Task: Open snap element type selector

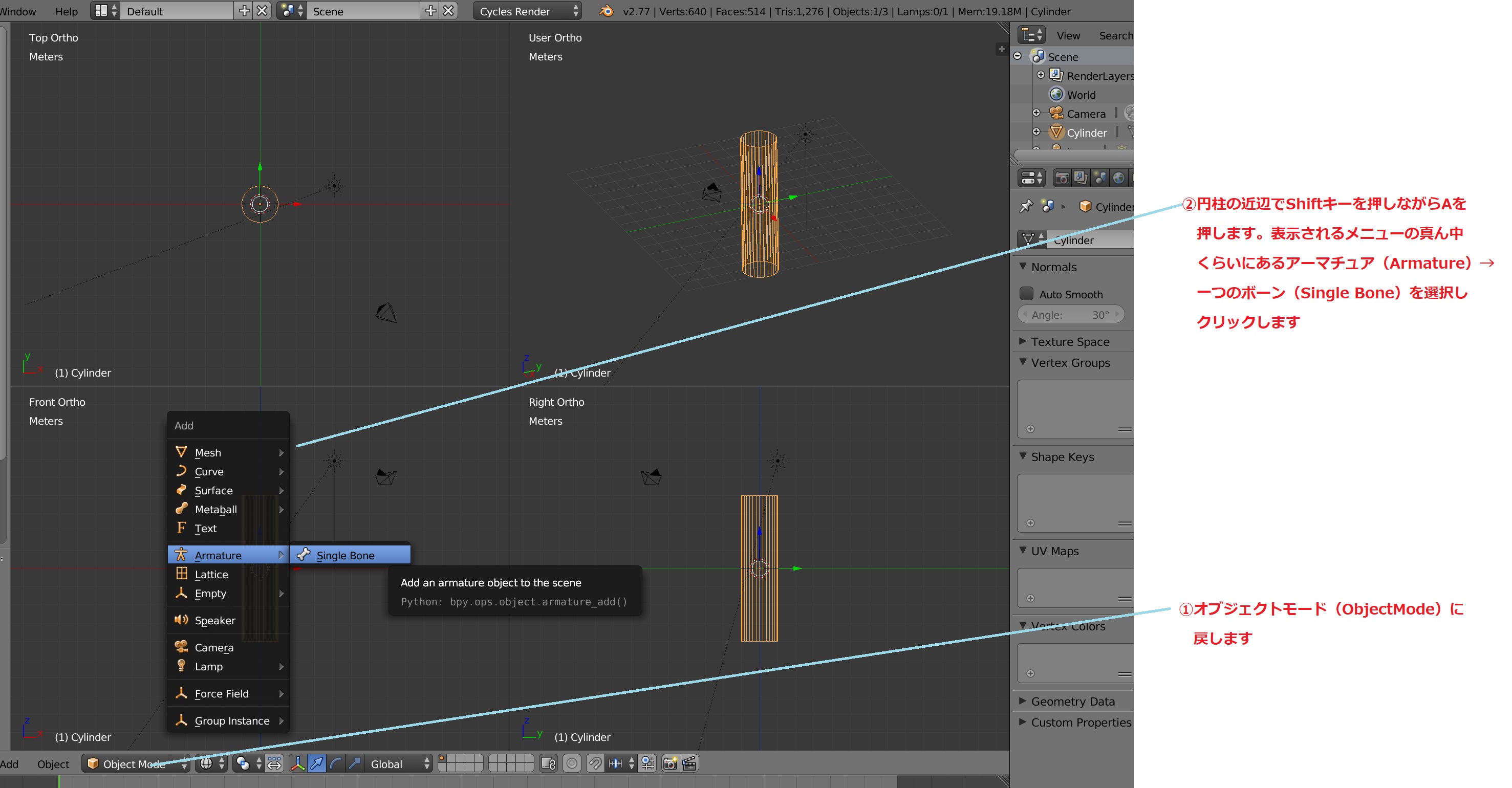Action: 621,763
